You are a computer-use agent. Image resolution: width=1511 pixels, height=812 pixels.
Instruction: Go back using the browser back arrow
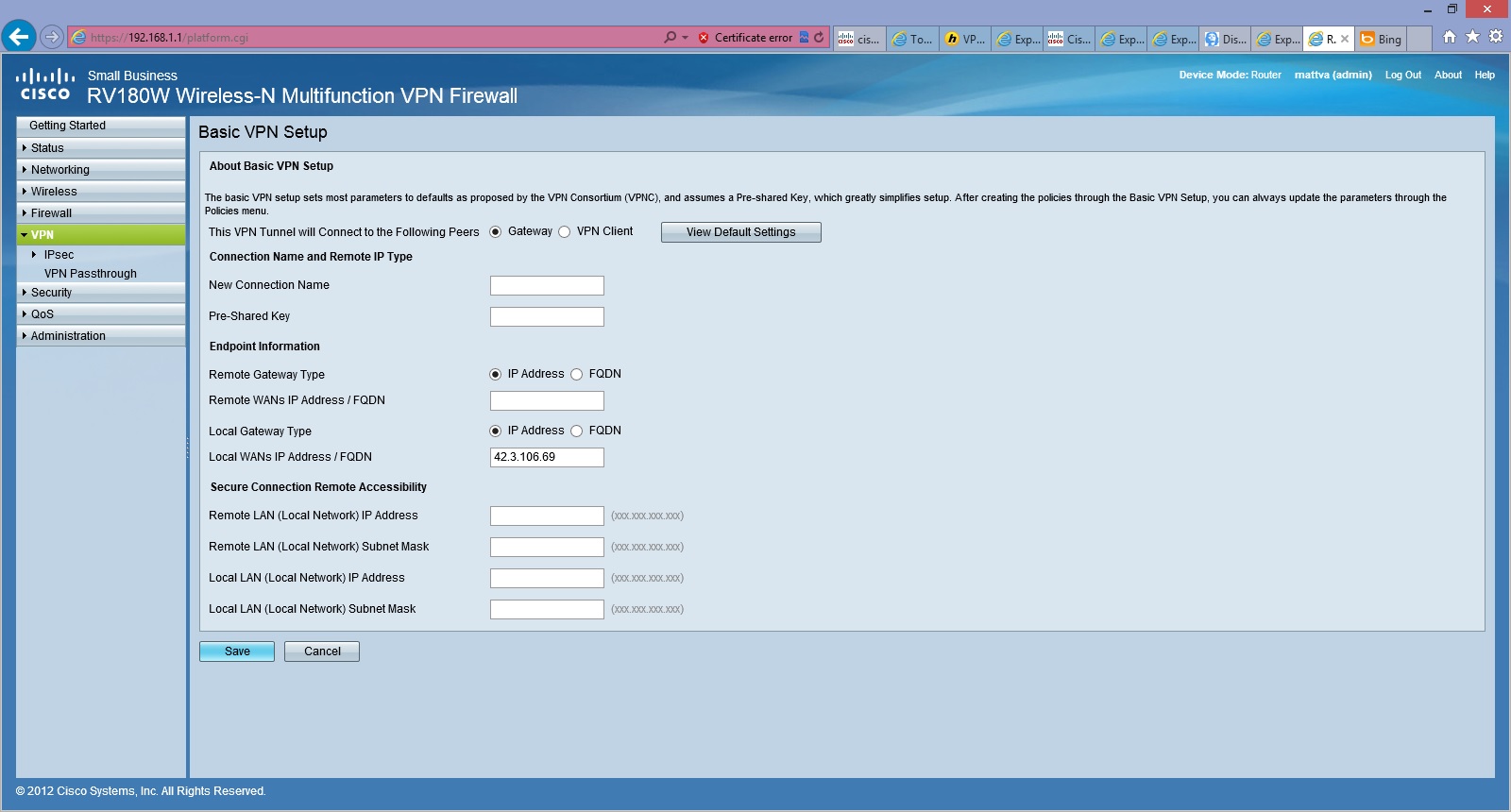(19, 37)
